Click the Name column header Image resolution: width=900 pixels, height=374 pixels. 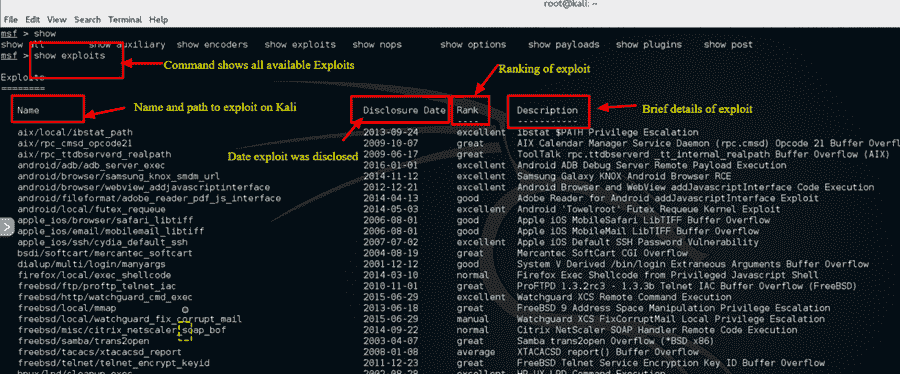[28, 110]
